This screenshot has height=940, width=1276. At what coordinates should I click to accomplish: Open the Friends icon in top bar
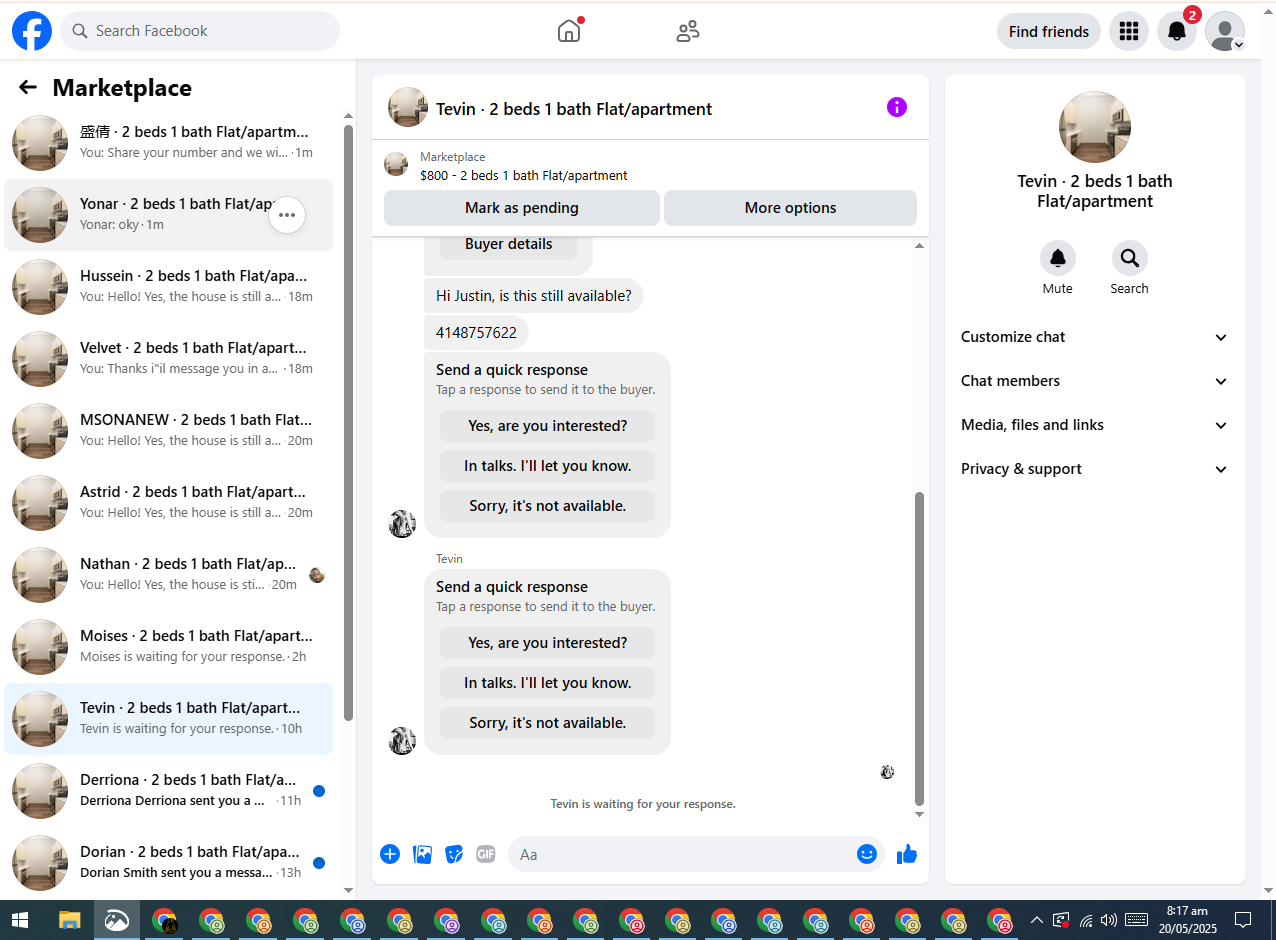[688, 31]
